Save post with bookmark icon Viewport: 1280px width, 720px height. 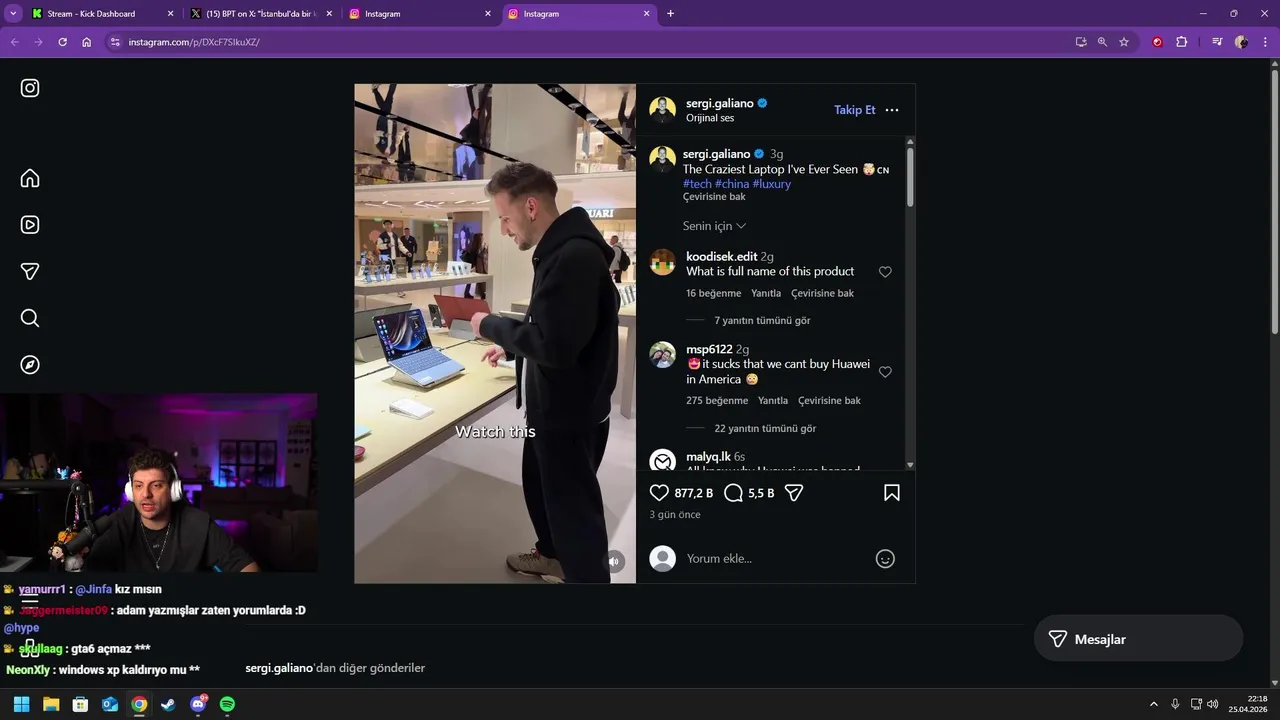892,493
